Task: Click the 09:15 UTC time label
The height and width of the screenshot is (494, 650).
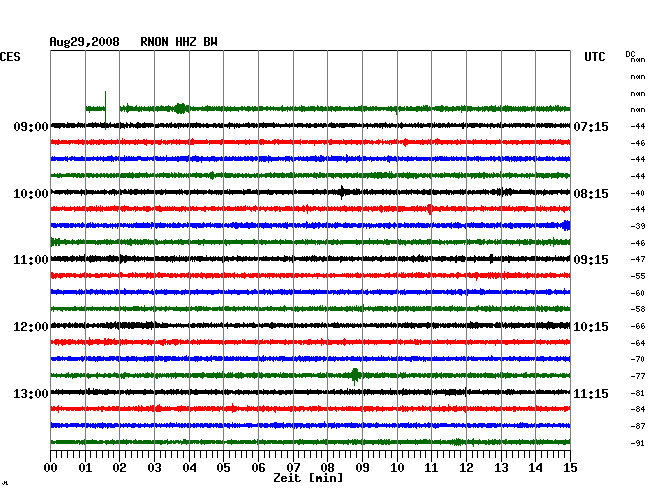Action: (x=591, y=260)
